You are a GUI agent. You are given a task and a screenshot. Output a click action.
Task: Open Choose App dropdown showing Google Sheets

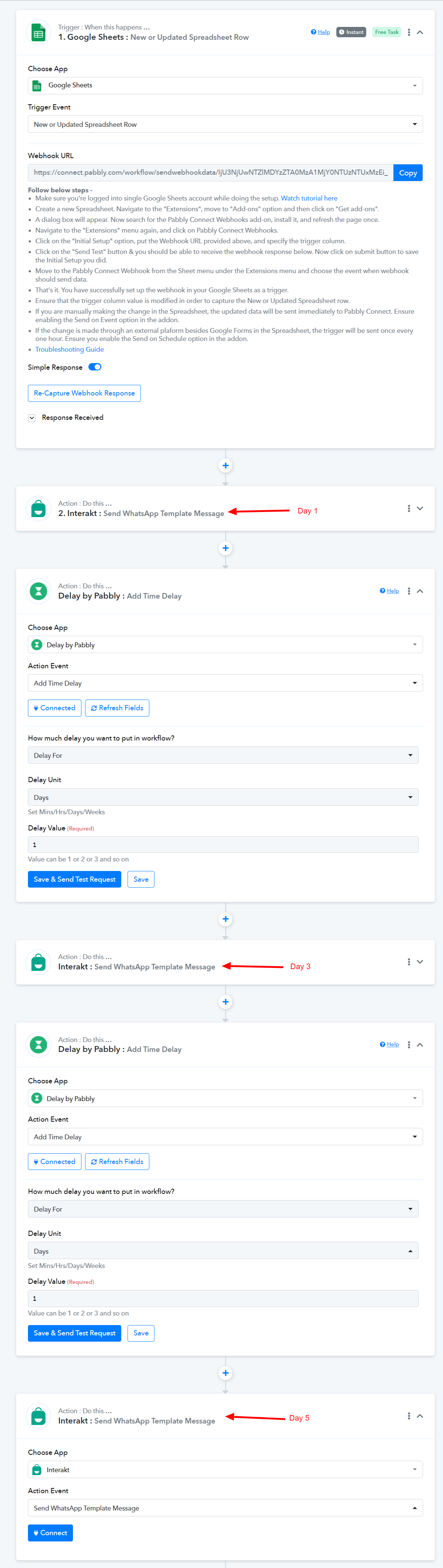click(225, 85)
